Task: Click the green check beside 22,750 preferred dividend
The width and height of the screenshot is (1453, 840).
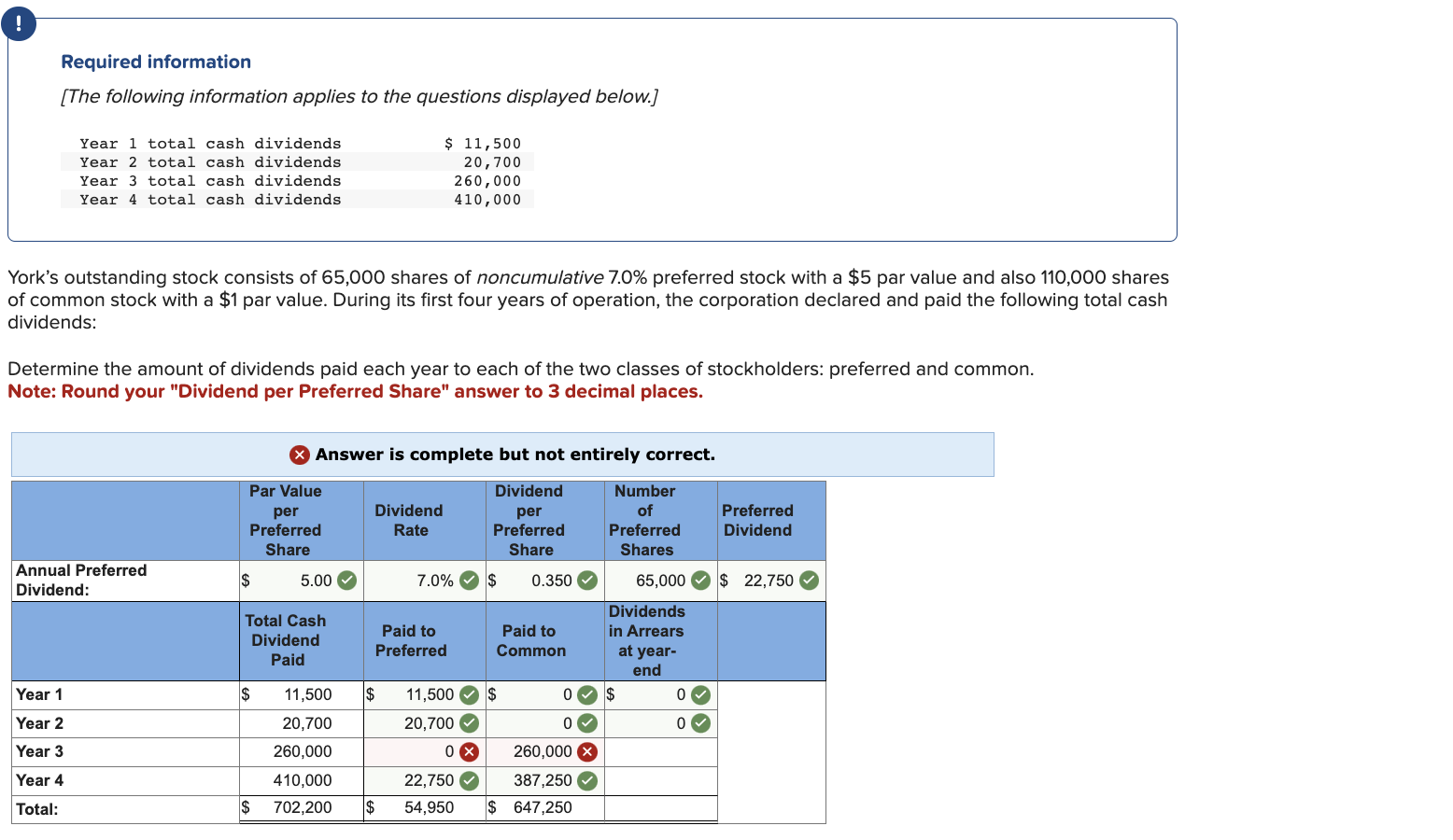Action: [x=809, y=581]
